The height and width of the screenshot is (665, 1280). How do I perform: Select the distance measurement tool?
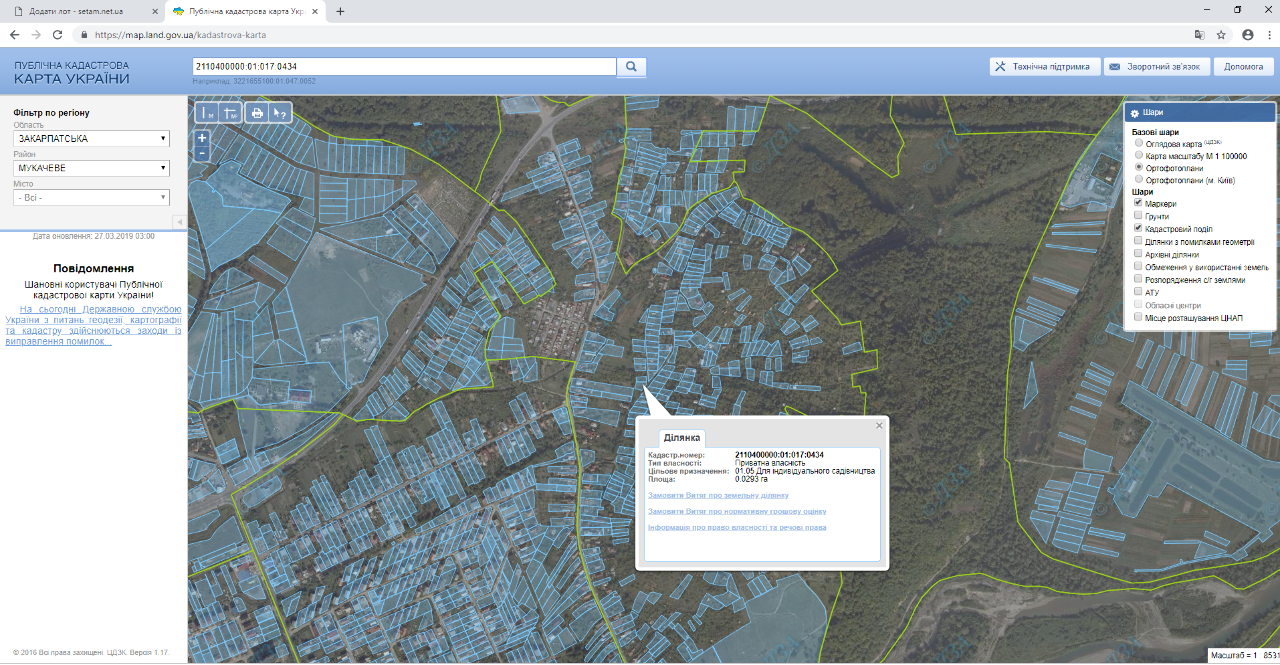(206, 113)
